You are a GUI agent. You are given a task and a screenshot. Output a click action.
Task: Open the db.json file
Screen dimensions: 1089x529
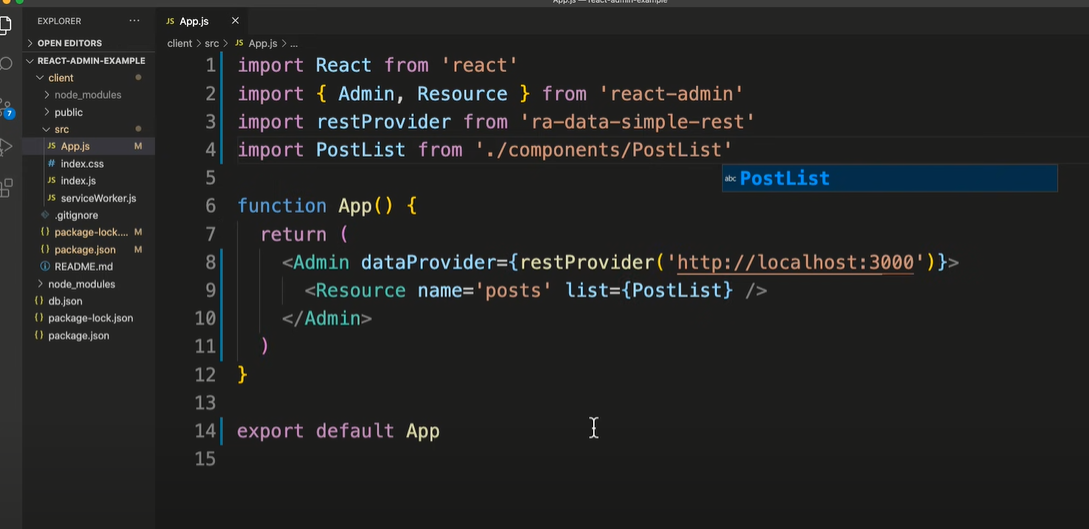pos(65,301)
